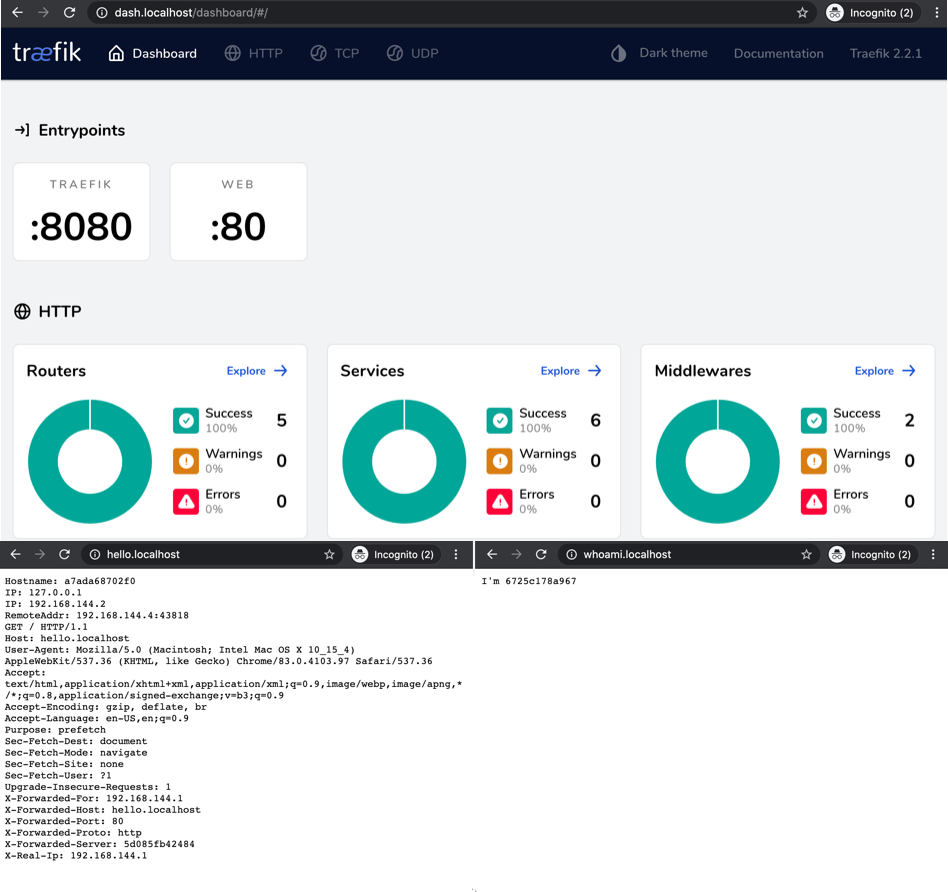
Task: Open the Dashboard home icon
Action: tap(116, 53)
